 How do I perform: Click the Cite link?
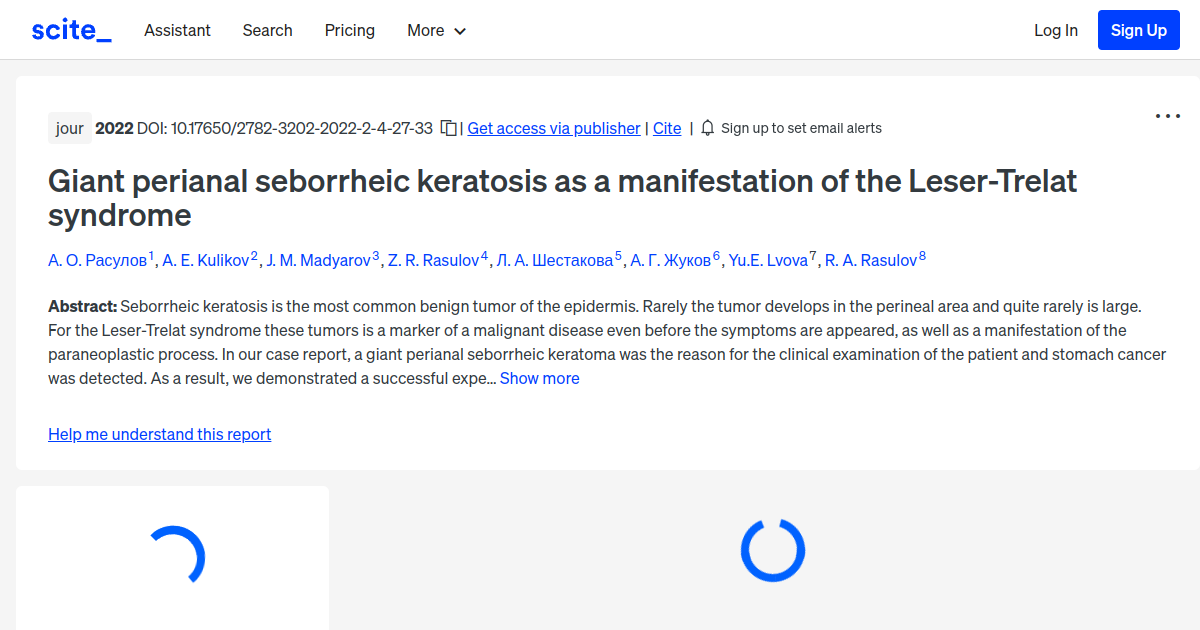point(666,128)
